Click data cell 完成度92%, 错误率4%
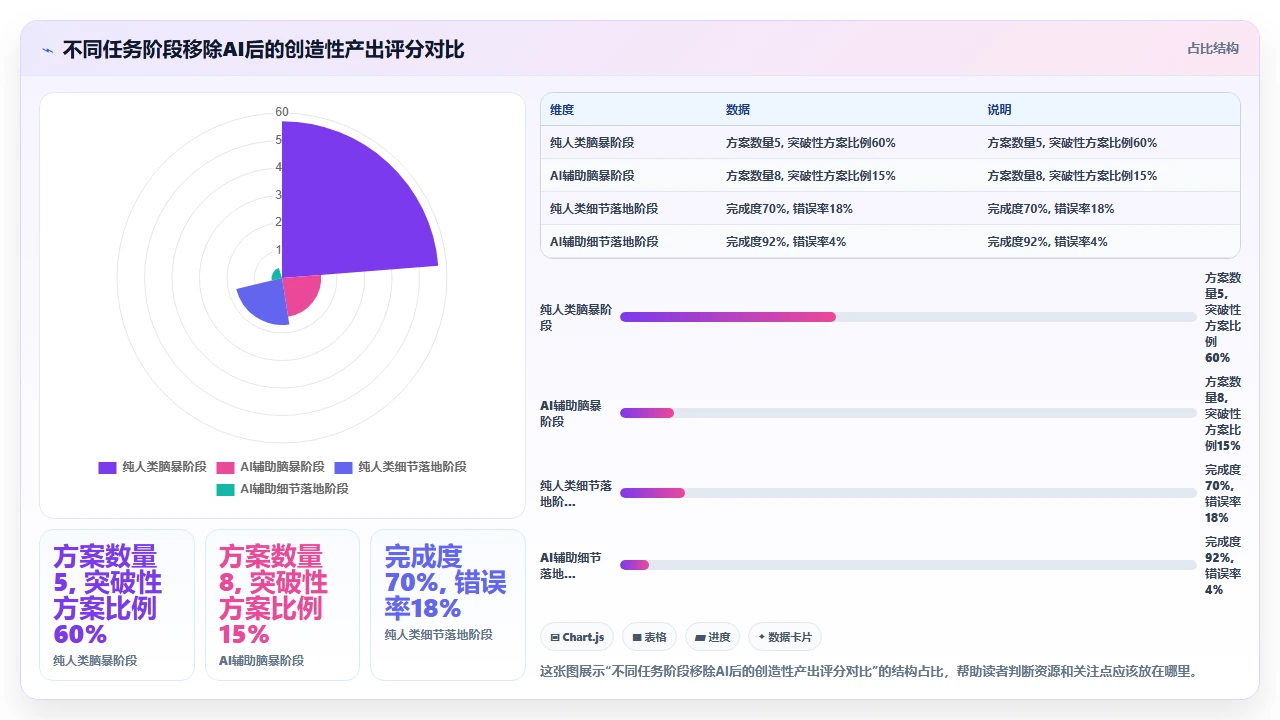1280x720 pixels. point(786,242)
